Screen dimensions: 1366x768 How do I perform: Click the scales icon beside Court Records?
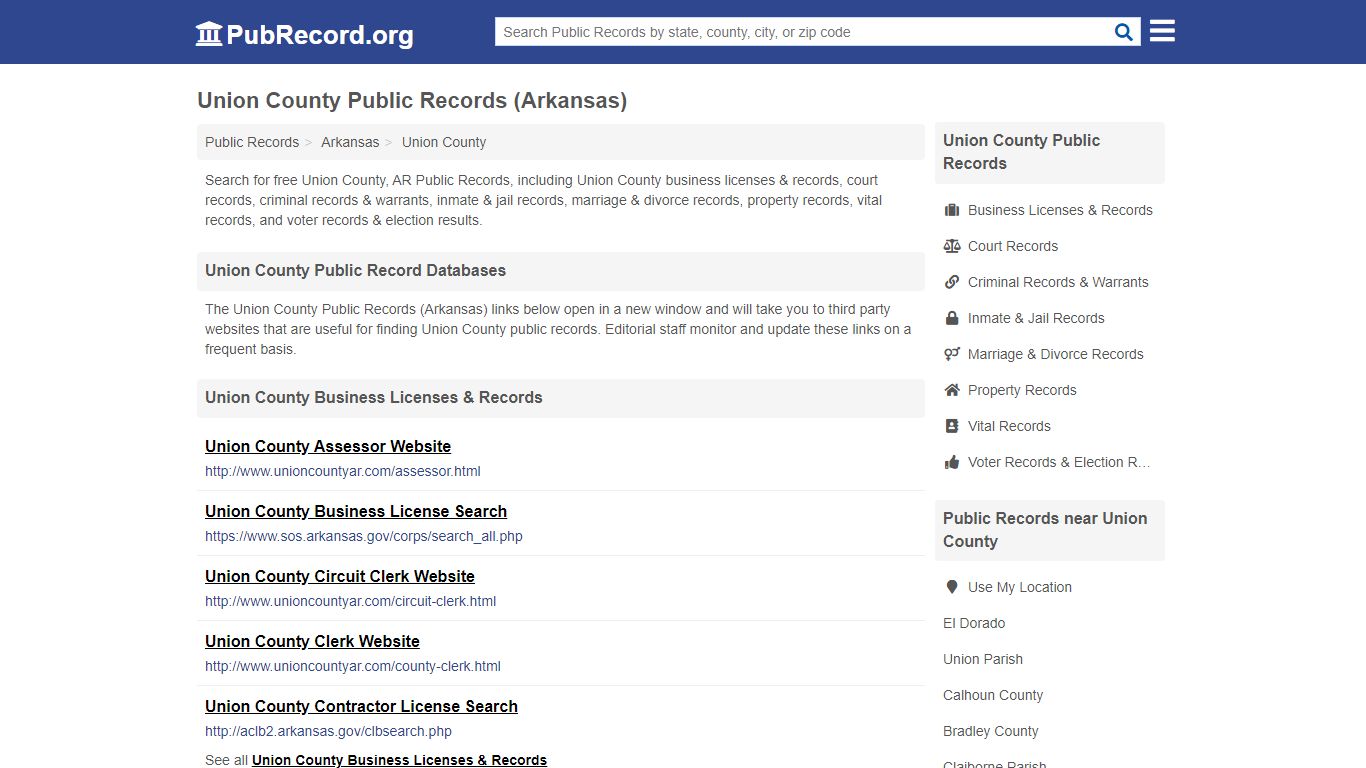[952, 246]
